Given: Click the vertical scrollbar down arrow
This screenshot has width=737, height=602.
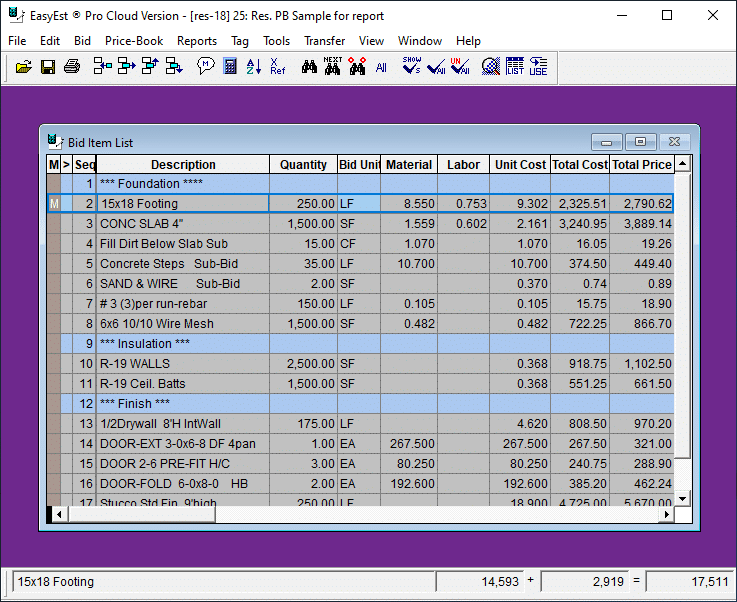Looking at the screenshot, I should pos(683,498).
